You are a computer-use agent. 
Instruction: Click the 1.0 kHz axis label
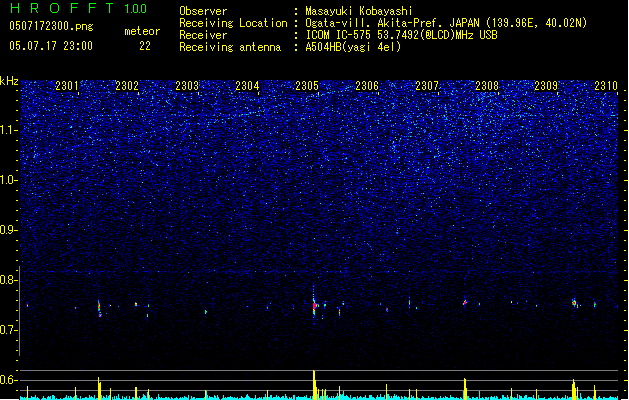click(9, 180)
